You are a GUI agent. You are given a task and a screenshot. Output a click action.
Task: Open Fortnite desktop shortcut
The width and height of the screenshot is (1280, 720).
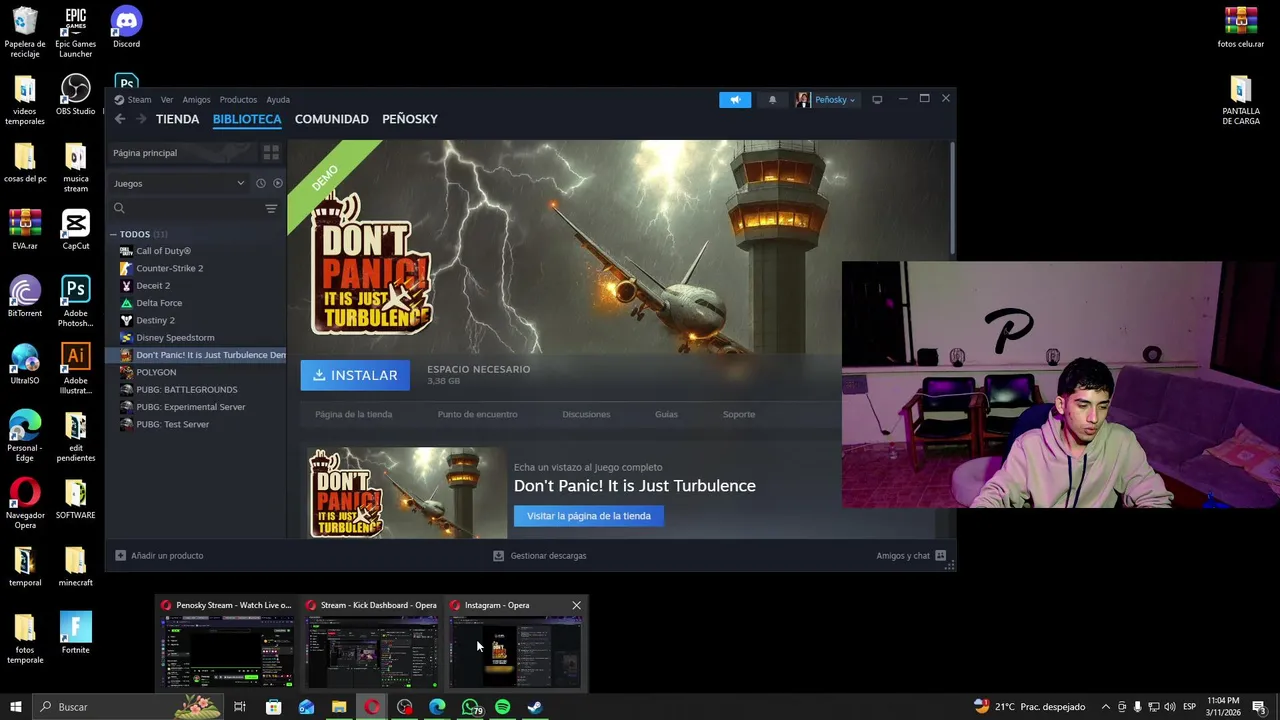tap(75, 634)
